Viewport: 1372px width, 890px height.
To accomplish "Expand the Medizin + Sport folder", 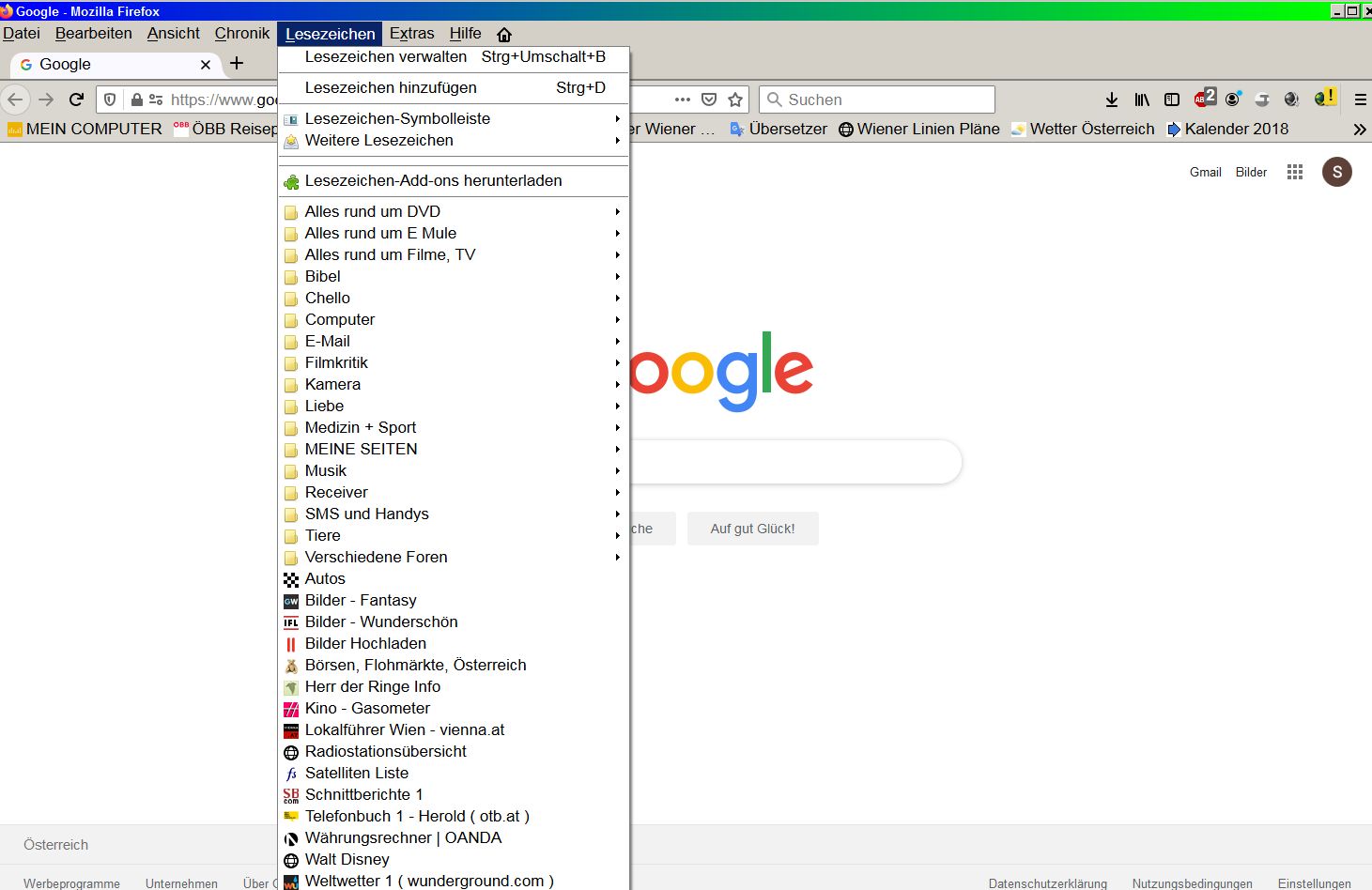I will [455, 428].
